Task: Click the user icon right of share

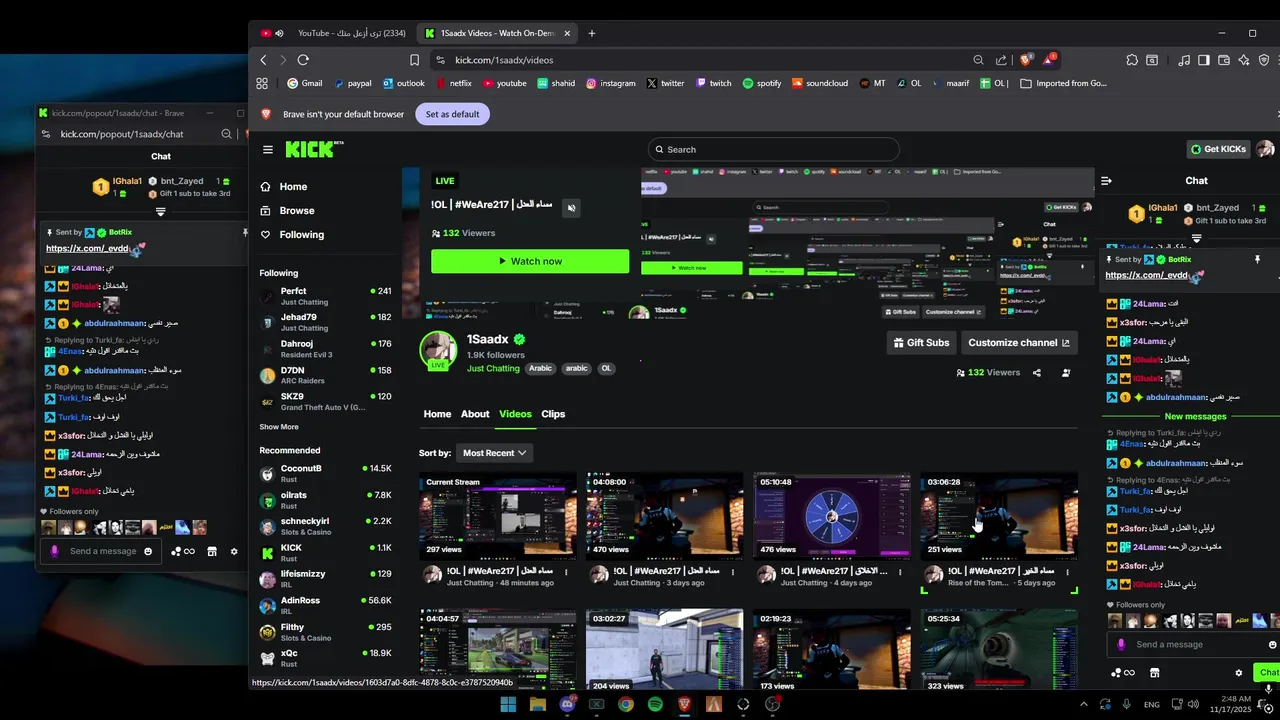Action: click(x=1066, y=373)
